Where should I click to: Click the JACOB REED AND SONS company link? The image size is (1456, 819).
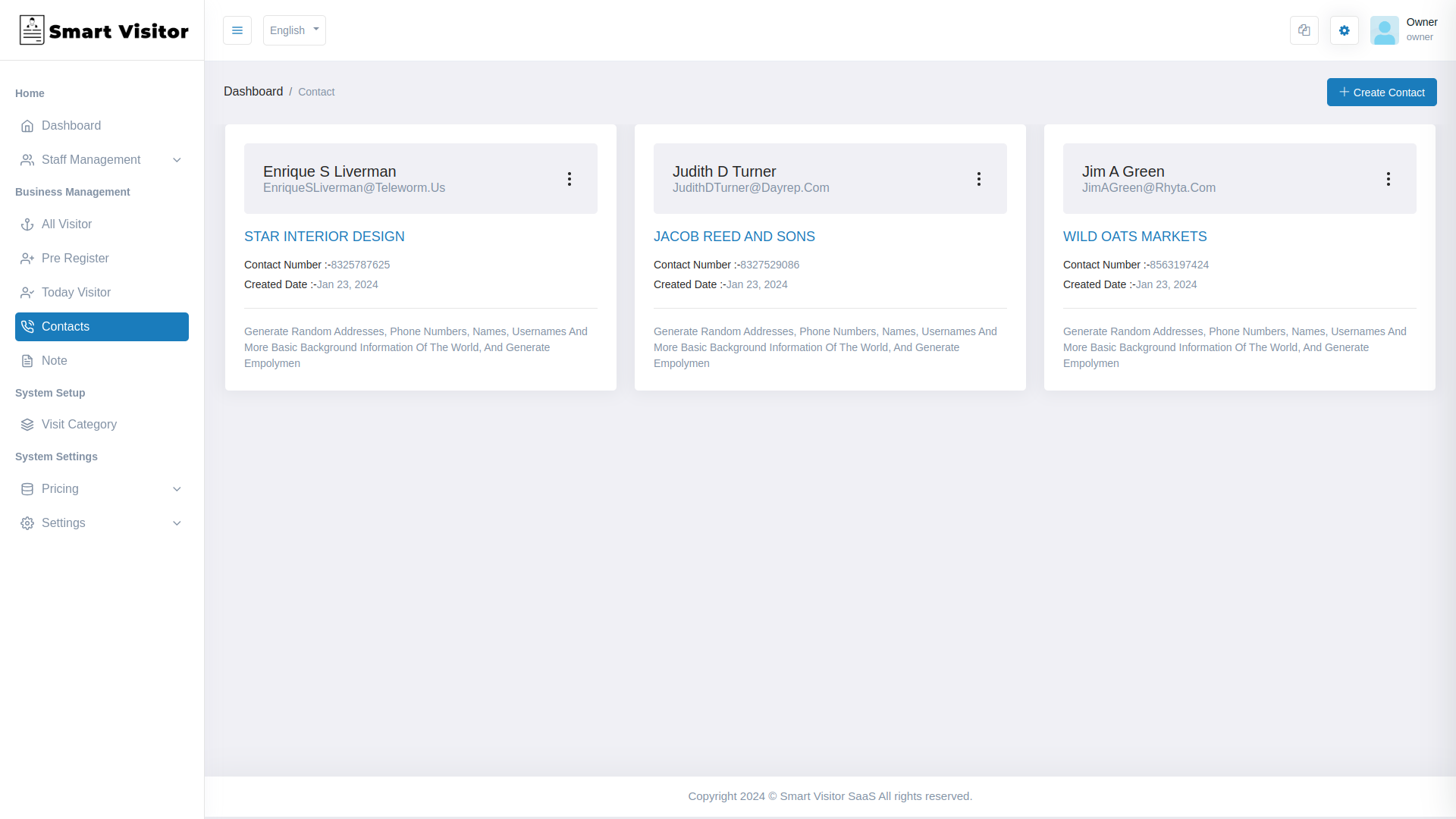[734, 236]
